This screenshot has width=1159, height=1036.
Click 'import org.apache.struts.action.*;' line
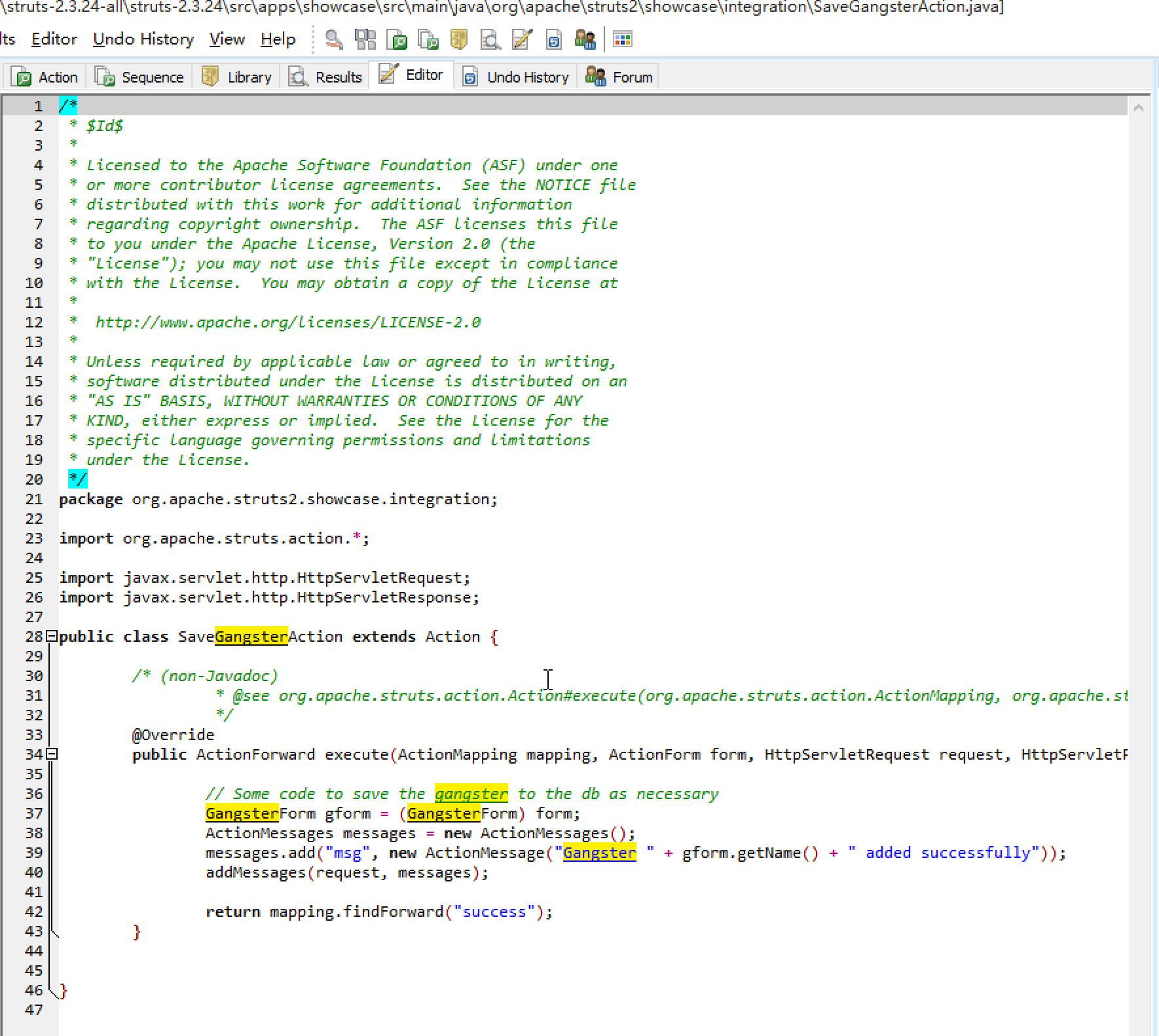(x=214, y=538)
